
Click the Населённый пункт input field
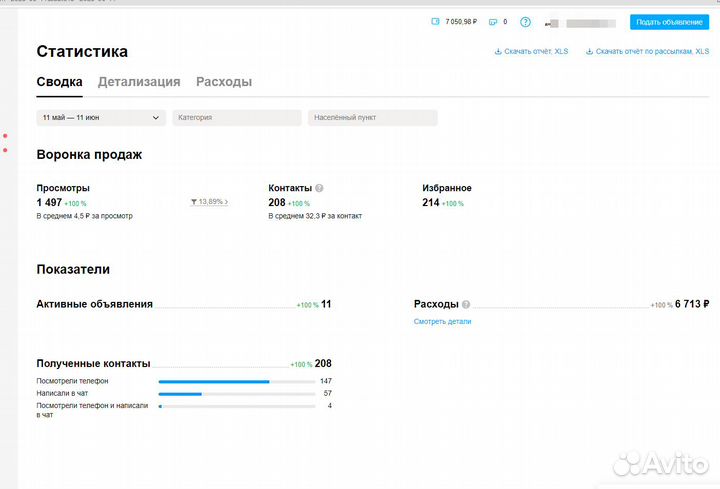(373, 118)
